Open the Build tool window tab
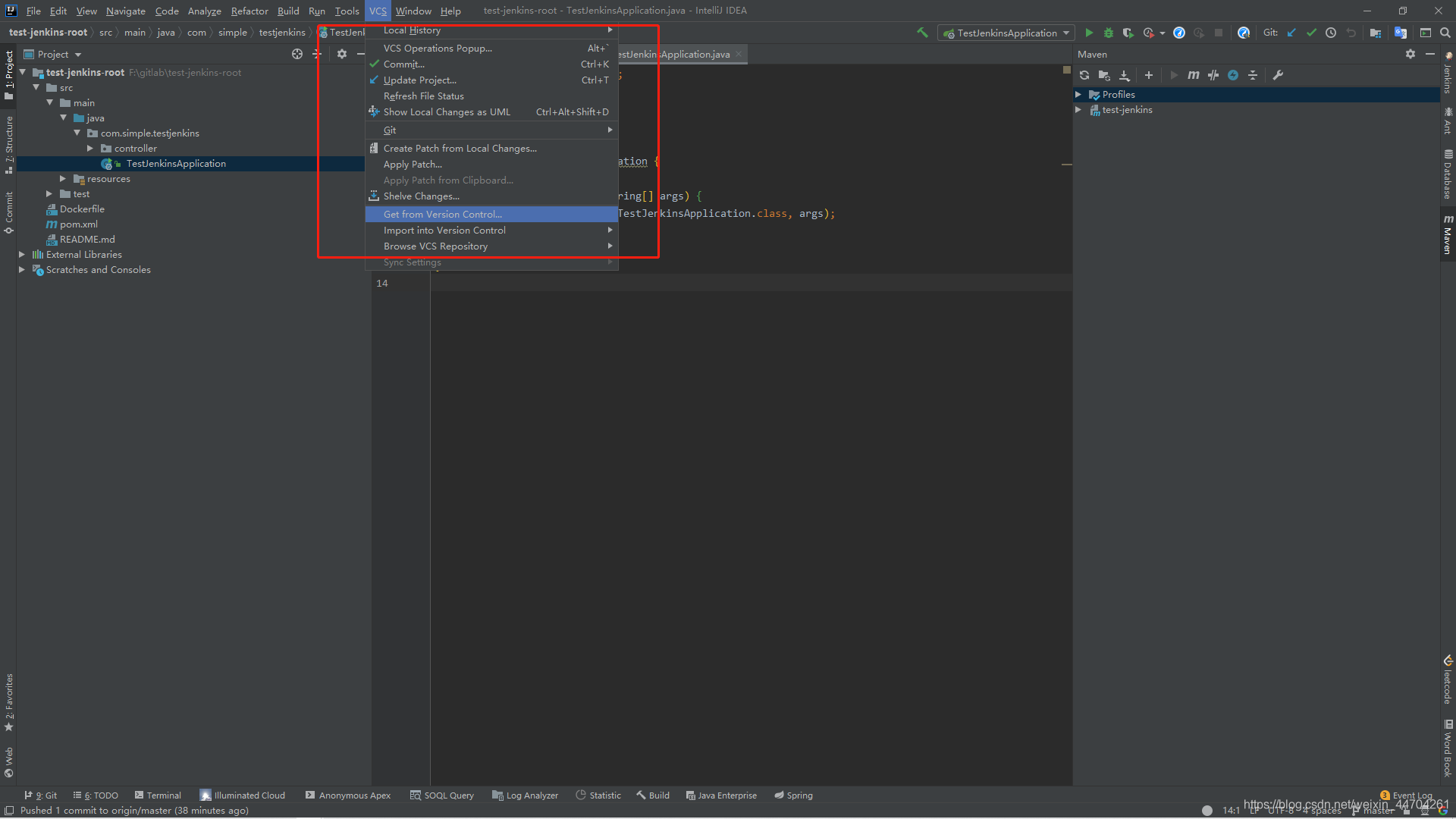 (653, 795)
